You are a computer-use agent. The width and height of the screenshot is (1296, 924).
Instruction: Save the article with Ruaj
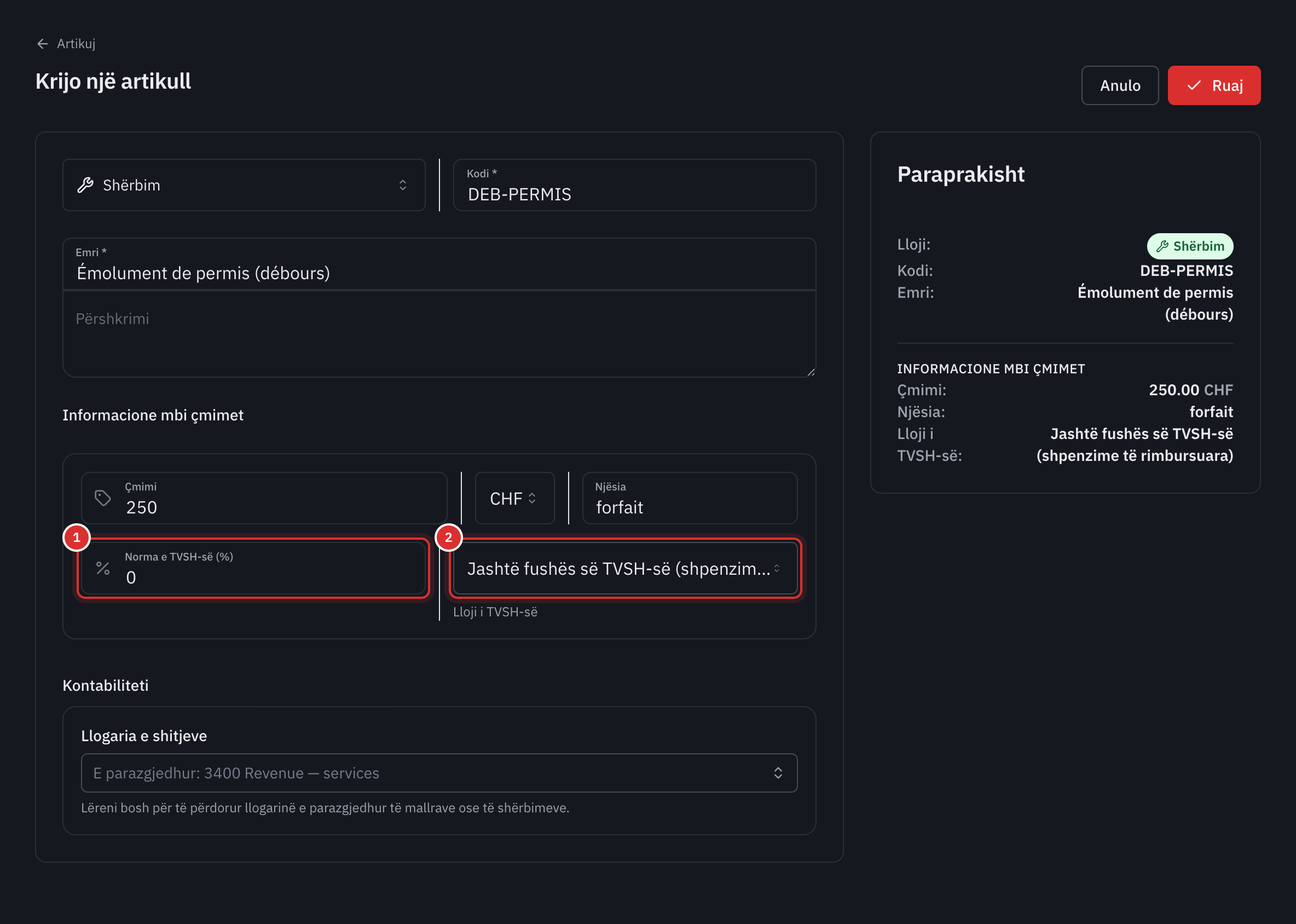(x=1214, y=85)
